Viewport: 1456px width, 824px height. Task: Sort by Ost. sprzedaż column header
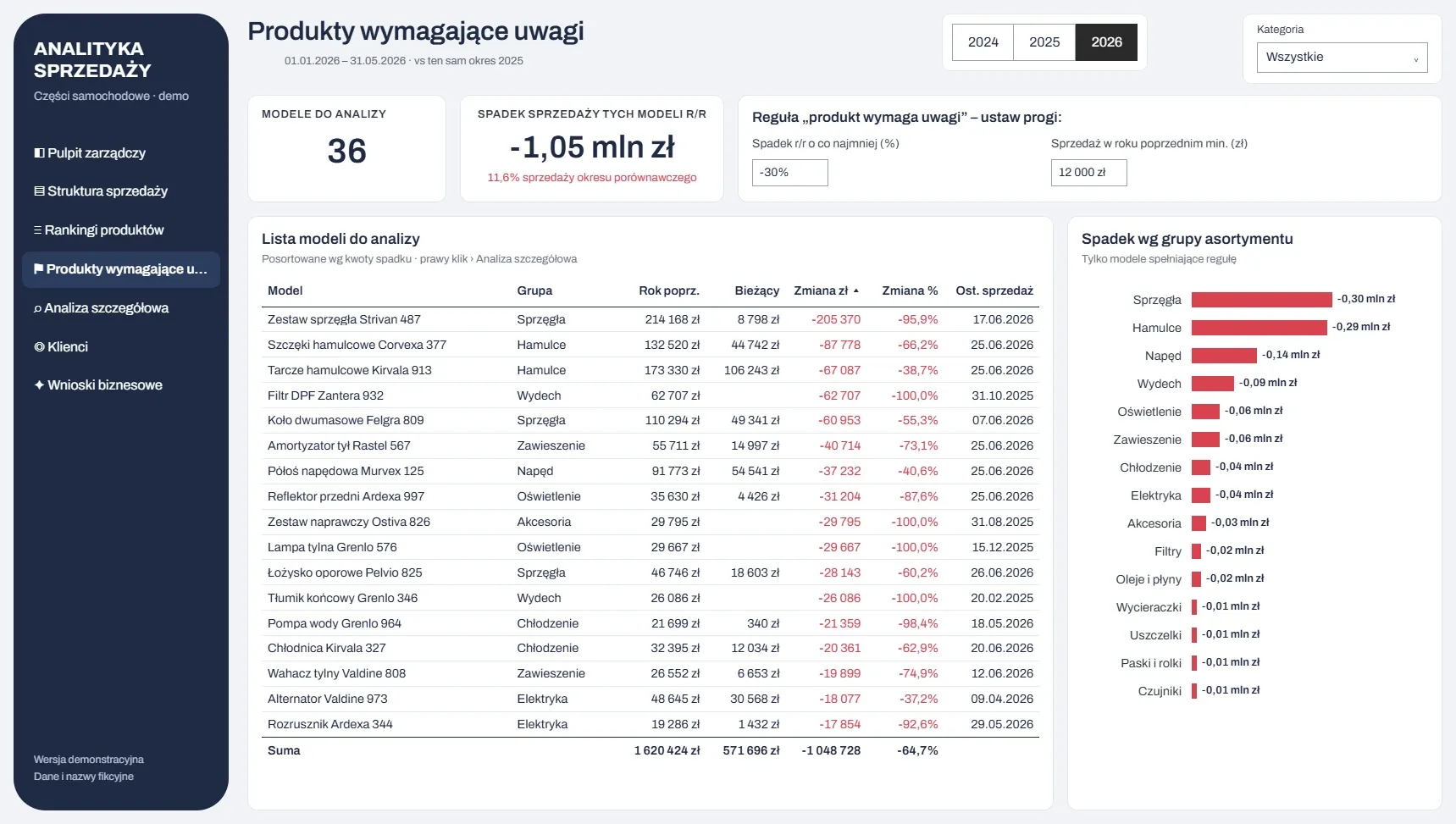994,290
